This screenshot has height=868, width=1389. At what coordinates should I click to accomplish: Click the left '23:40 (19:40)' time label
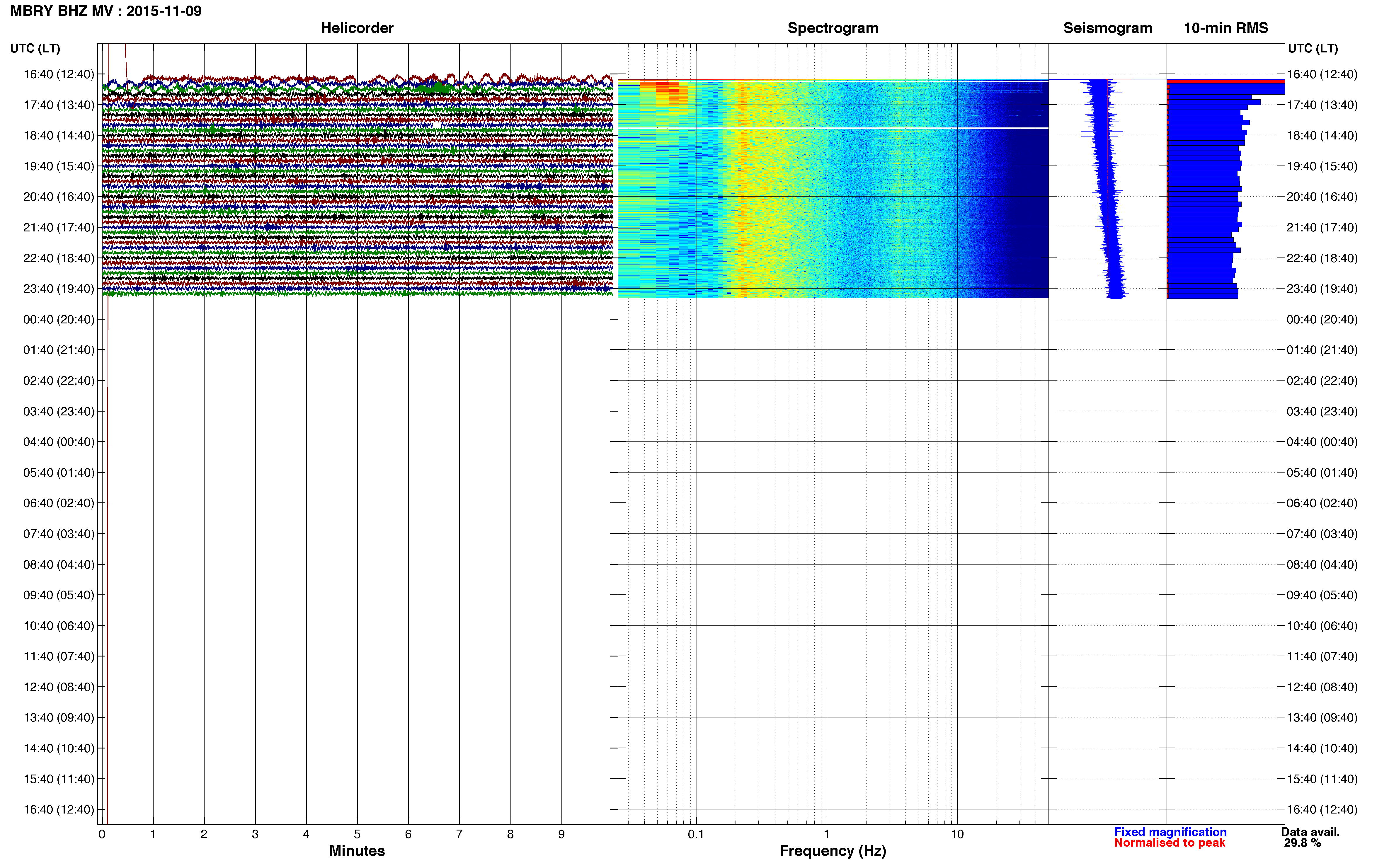[x=59, y=289]
